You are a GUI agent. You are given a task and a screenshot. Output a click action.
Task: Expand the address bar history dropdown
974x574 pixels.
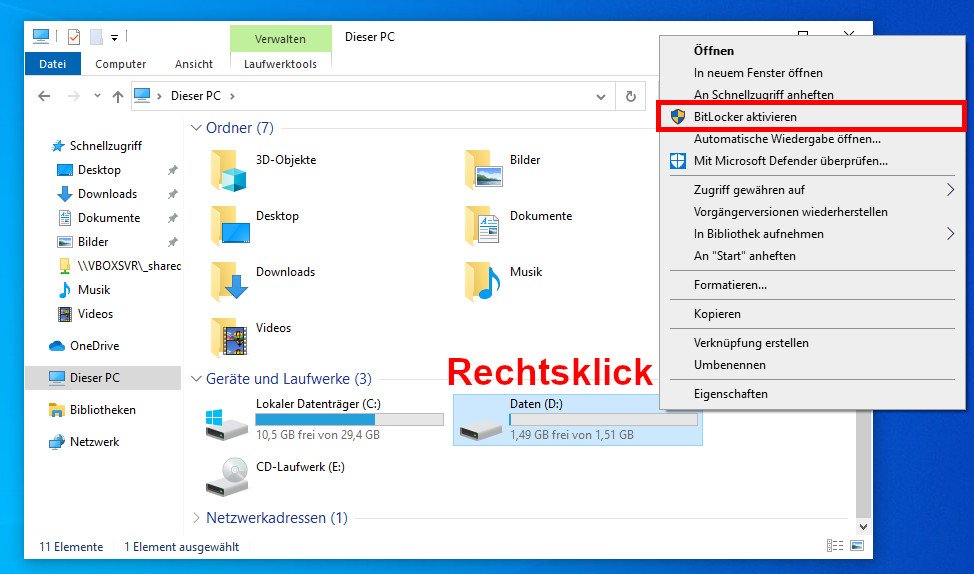601,96
